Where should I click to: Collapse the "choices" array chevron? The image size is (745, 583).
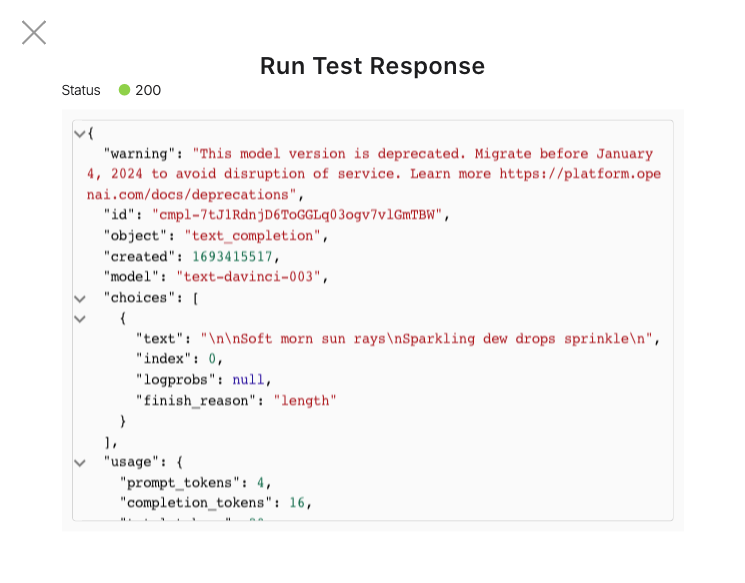pos(80,299)
